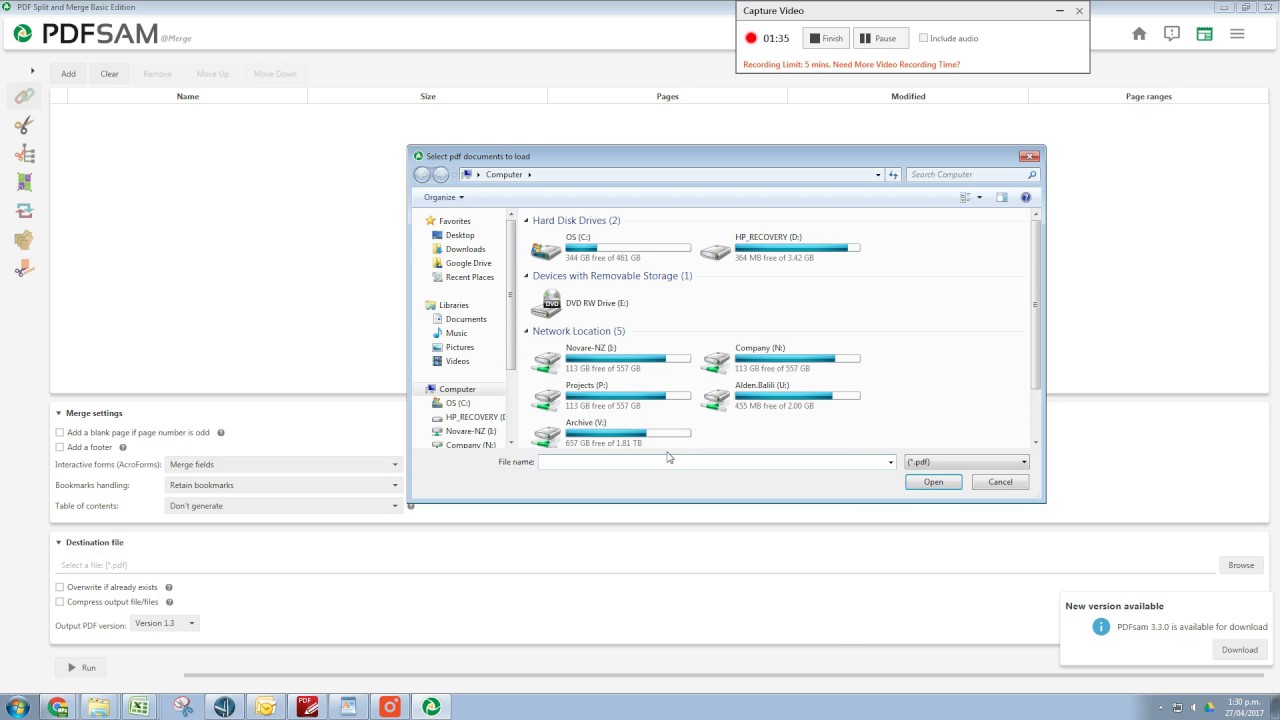Toggle Compress output file/files checkbox
The image size is (1280, 720).
60,602
